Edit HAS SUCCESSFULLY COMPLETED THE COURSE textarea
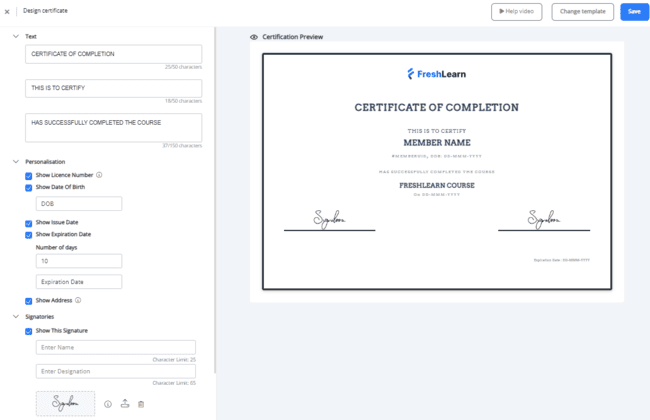The image size is (650, 420). pyautogui.click(x=114, y=128)
